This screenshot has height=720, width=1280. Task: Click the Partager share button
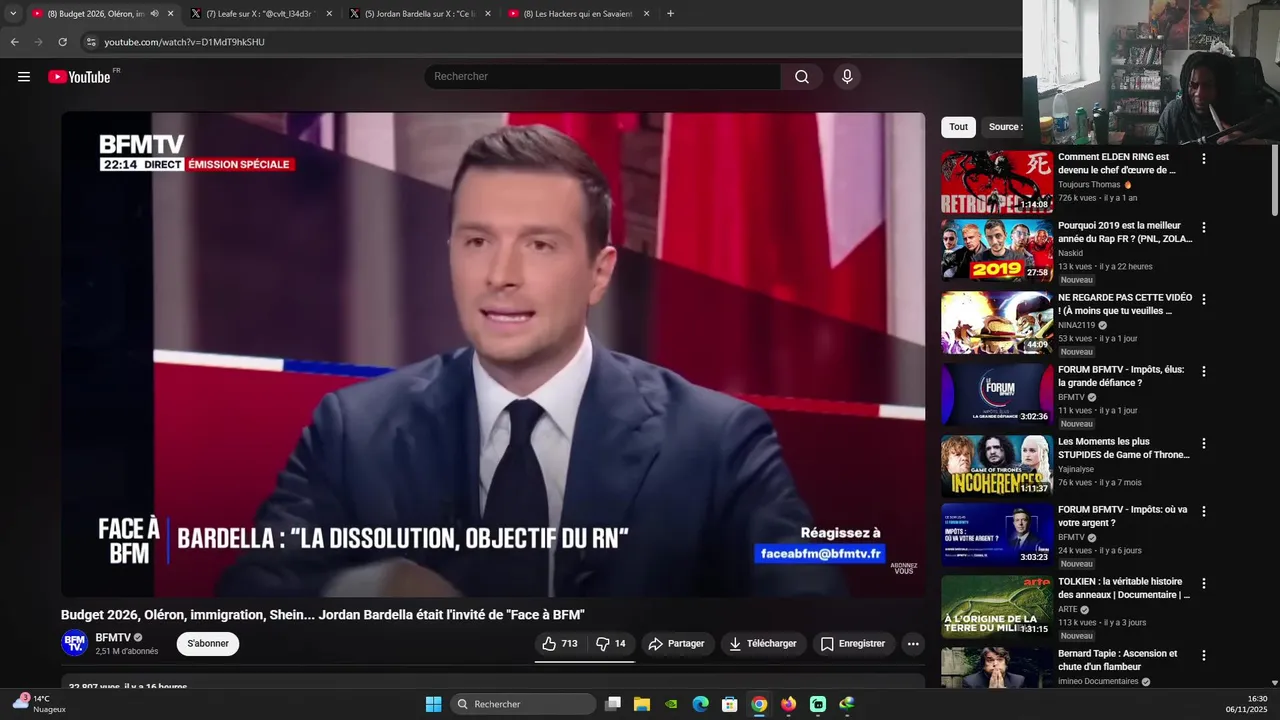676,644
